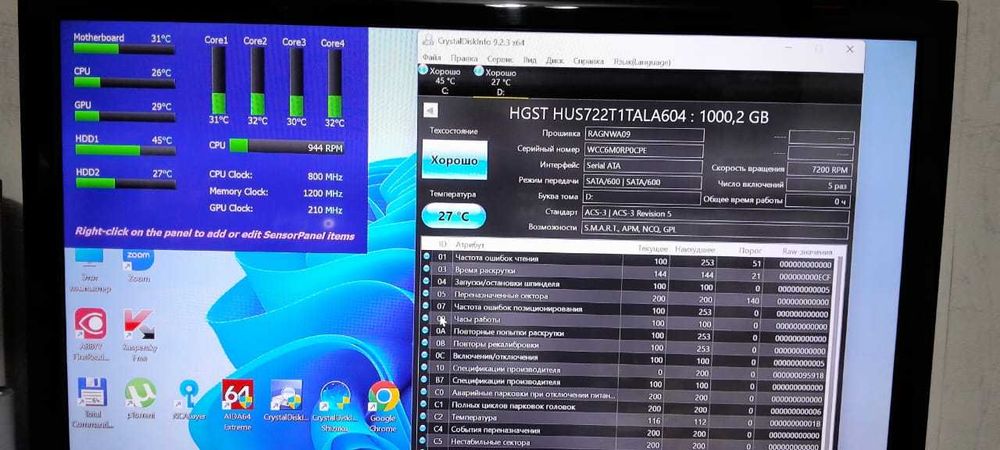
Task: Launch the Google Chrome desktop shortcut
Action: pyautogui.click(x=383, y=405)
